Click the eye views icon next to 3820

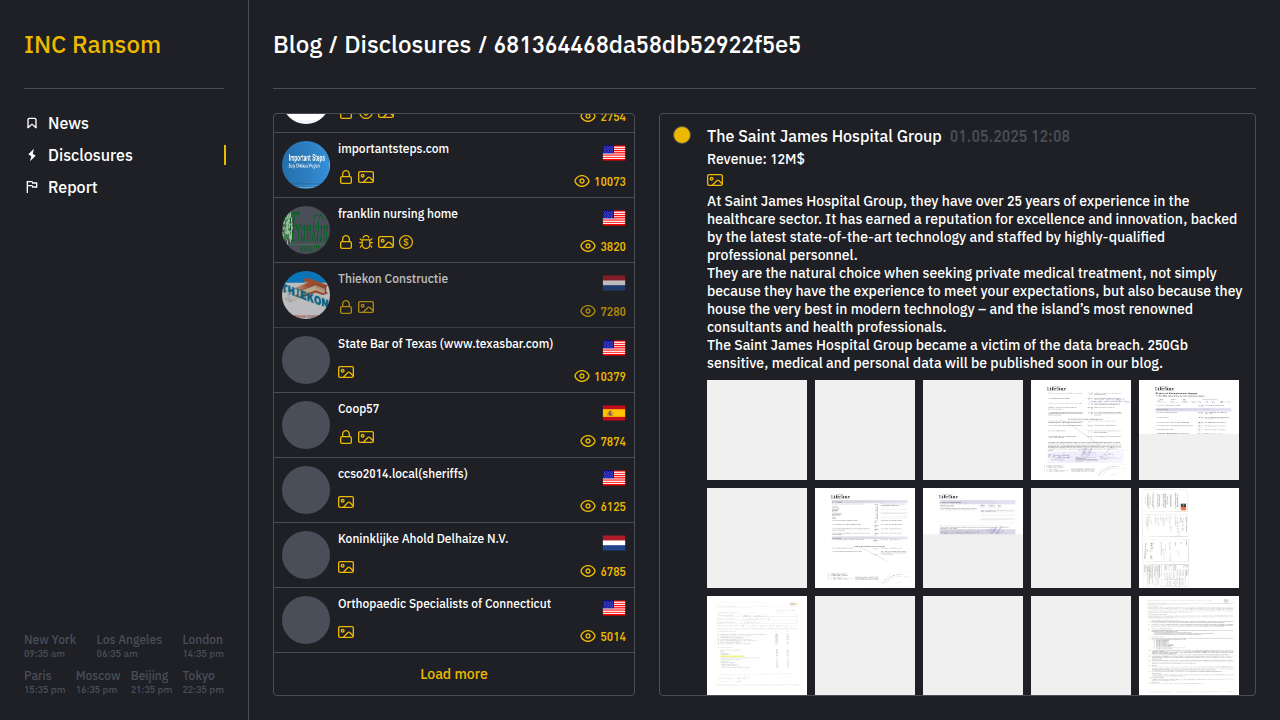[x=588, y=246]
